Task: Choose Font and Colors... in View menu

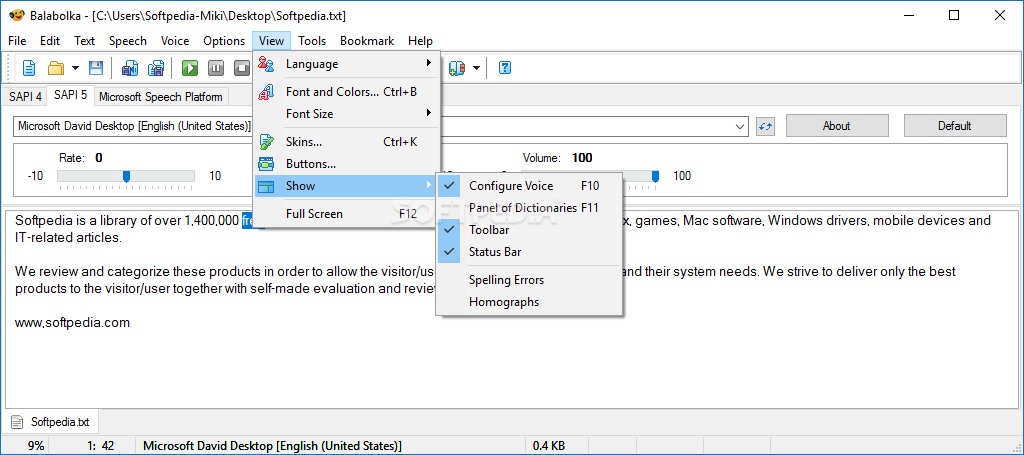Action: coord(347,92)
